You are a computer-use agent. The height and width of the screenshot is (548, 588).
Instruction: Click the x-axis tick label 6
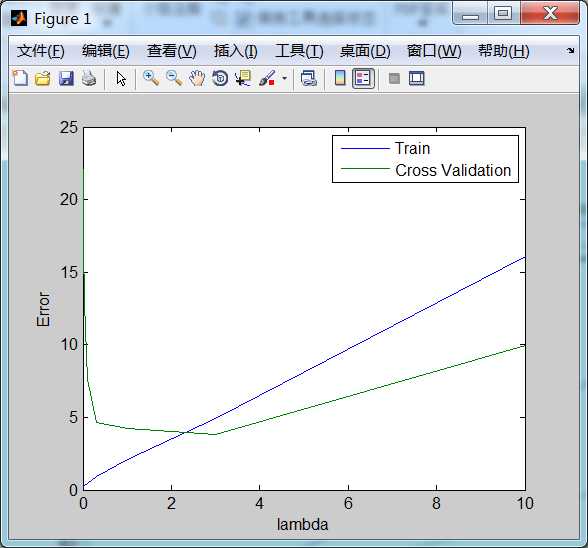[x=348, y=503]
